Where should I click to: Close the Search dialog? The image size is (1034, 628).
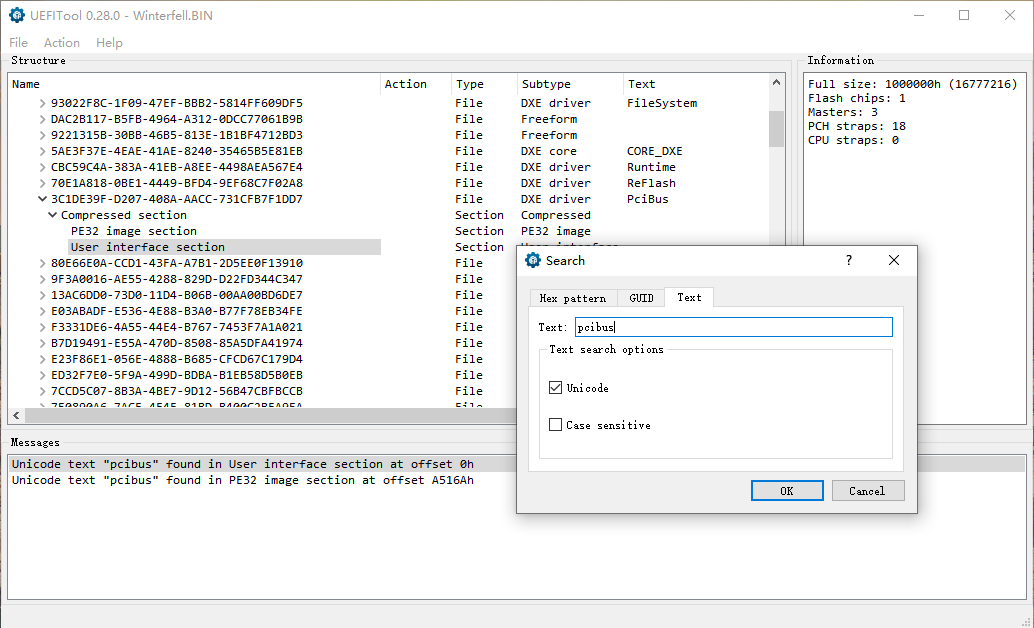tap(894, 261)
